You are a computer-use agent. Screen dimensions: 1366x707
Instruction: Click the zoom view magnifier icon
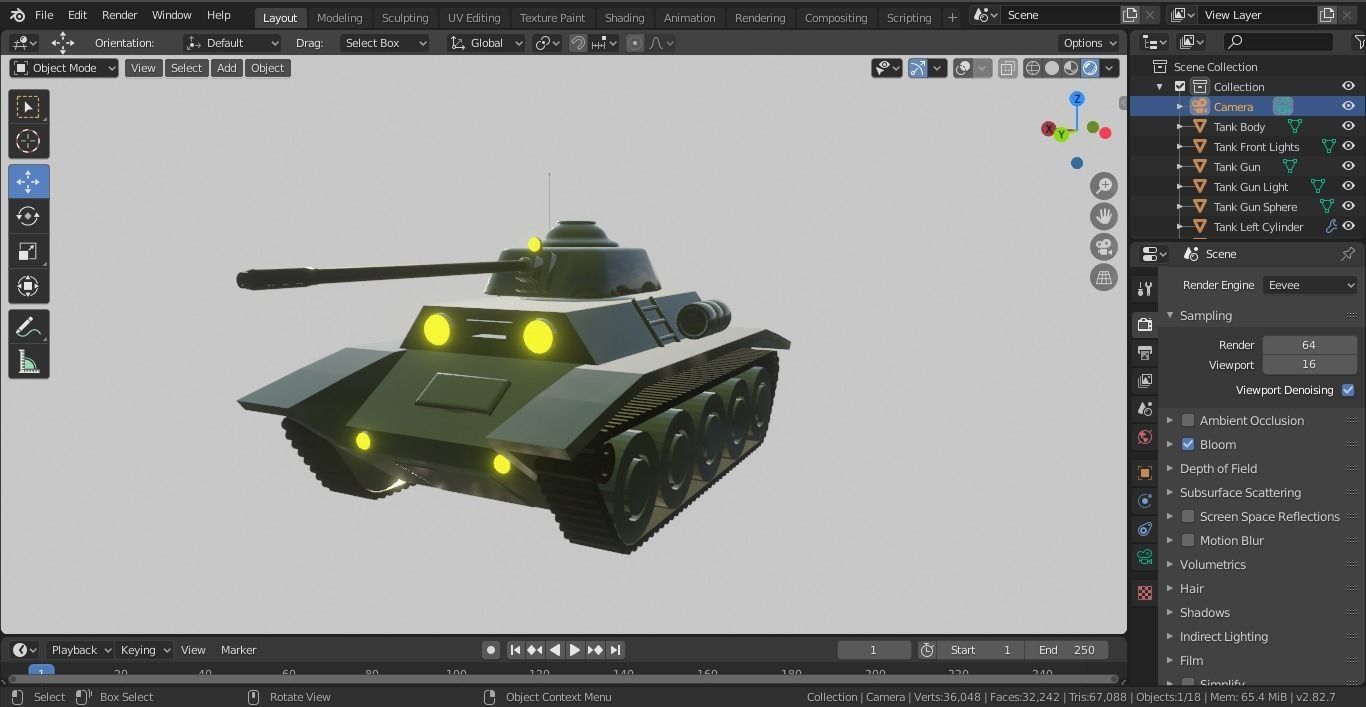(x=1104, y=186)
